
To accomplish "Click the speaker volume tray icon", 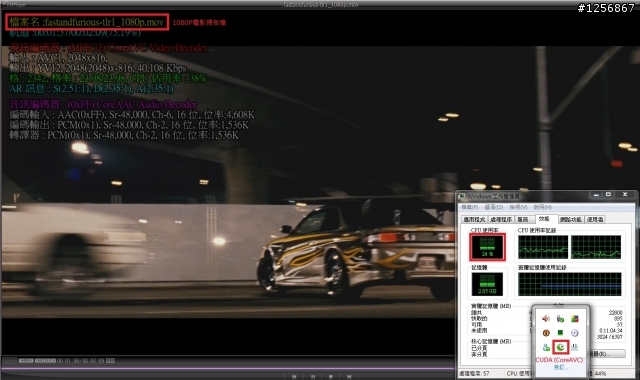I will (546, 318).
